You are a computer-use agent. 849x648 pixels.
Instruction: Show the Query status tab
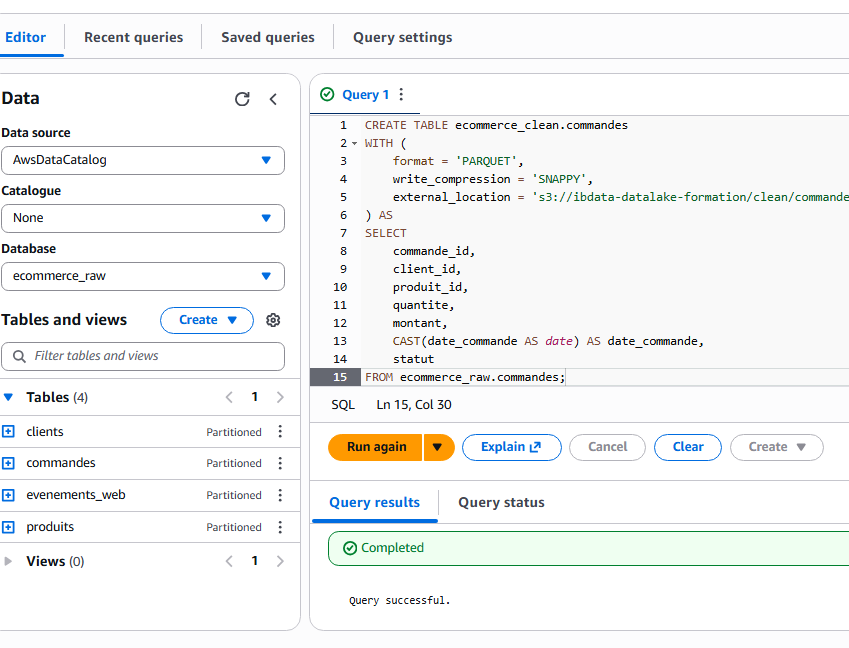pos(501,502)
